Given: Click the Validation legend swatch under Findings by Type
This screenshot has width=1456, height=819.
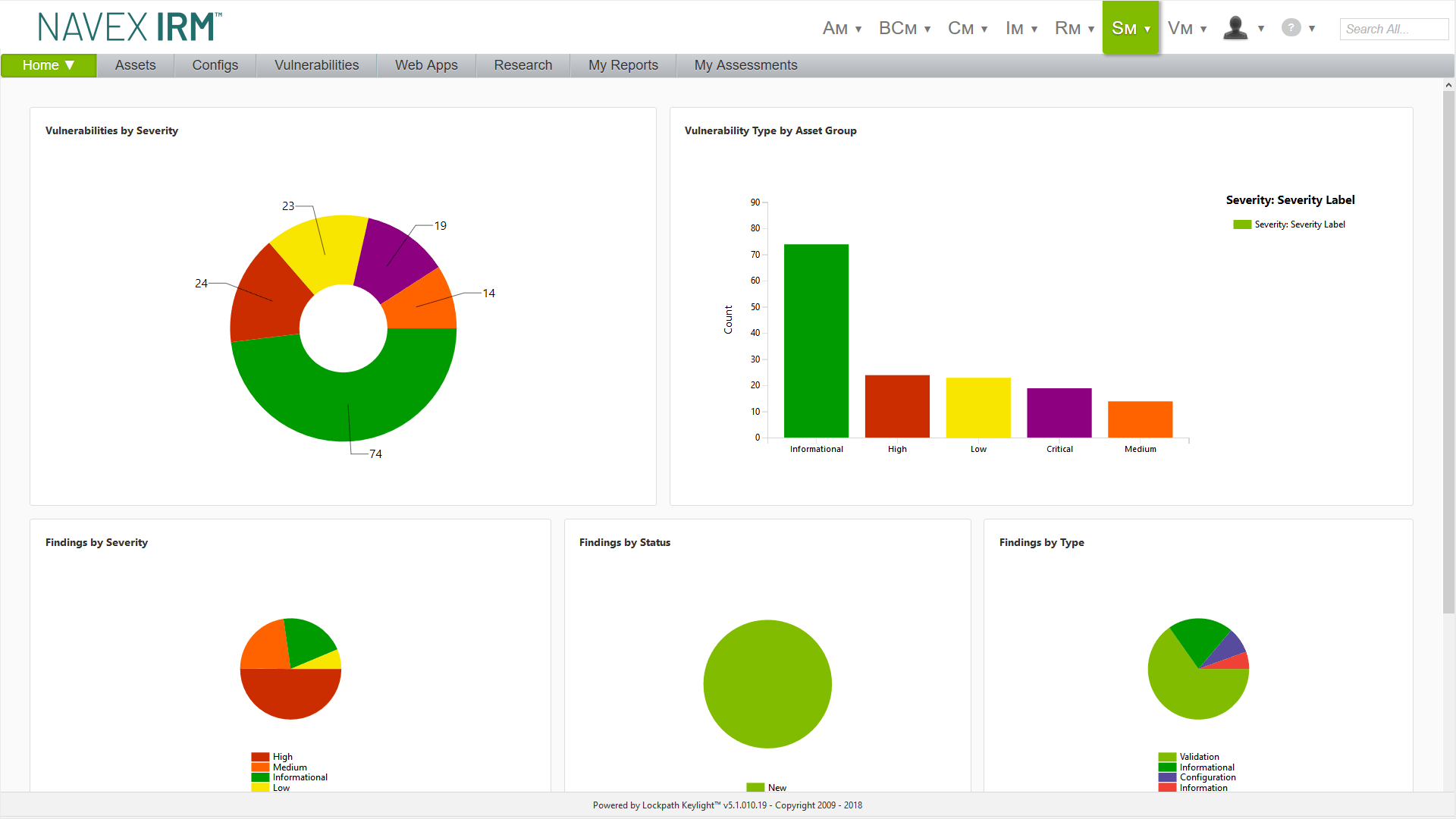Looking at the screenshot, I should [x=1166, y=756].
